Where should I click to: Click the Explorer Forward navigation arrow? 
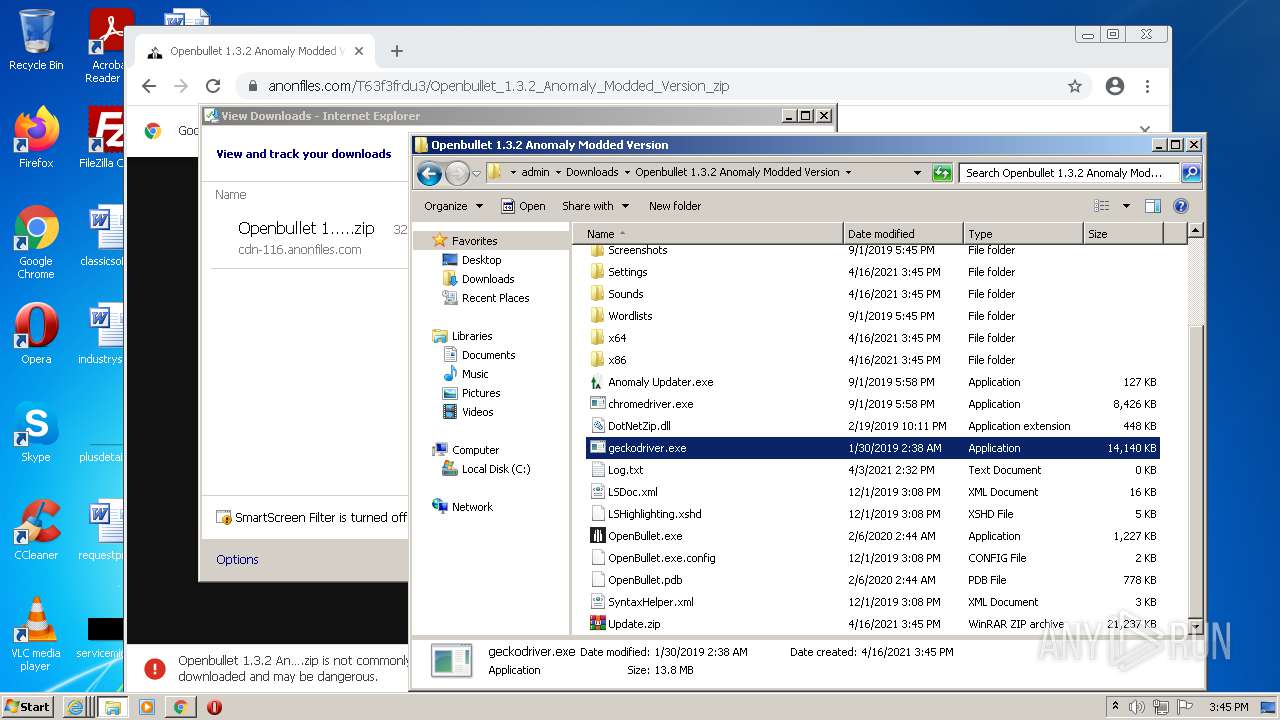tap(457, 174)
